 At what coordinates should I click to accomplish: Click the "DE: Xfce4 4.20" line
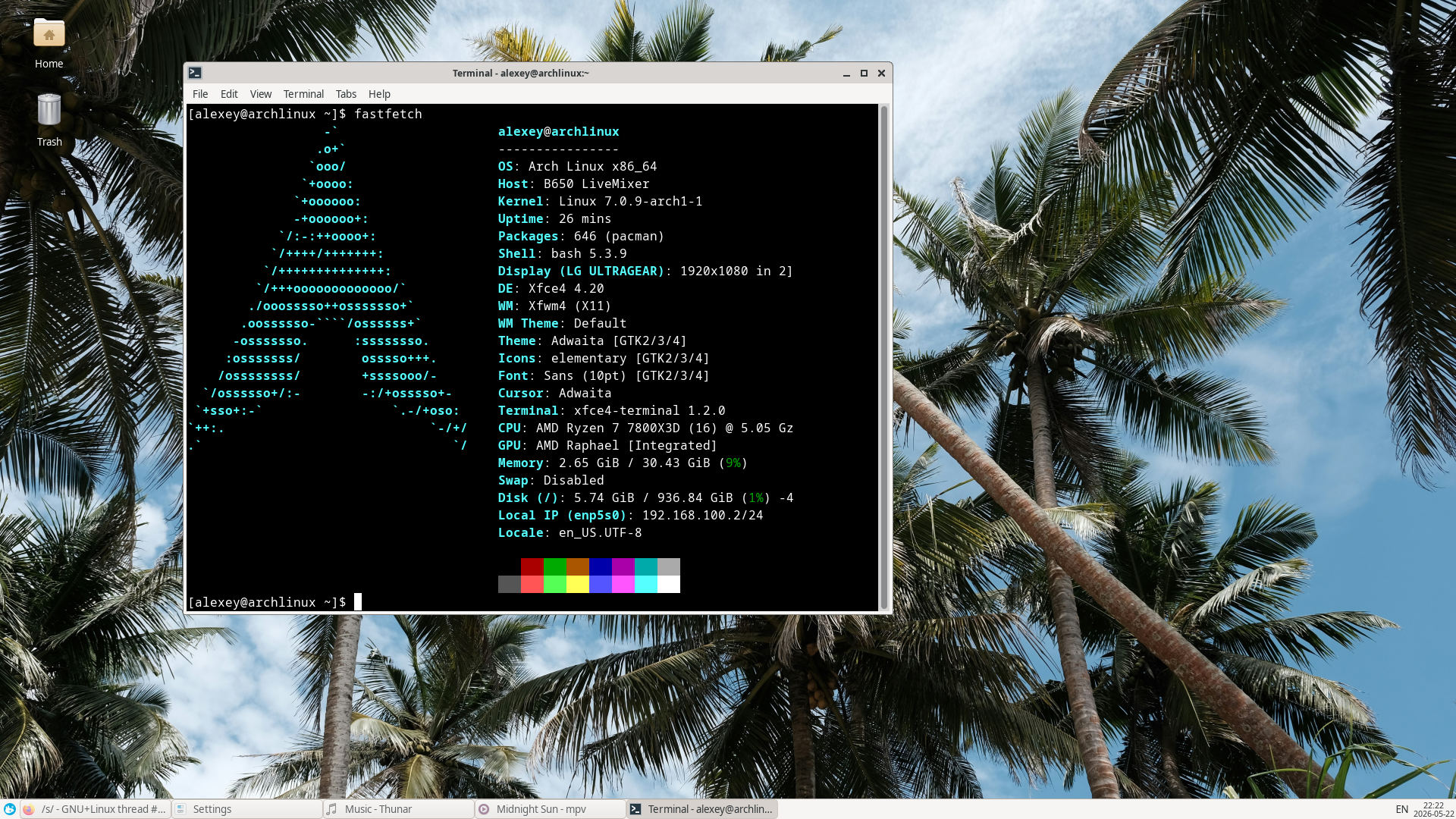click(x=551, y=288)
